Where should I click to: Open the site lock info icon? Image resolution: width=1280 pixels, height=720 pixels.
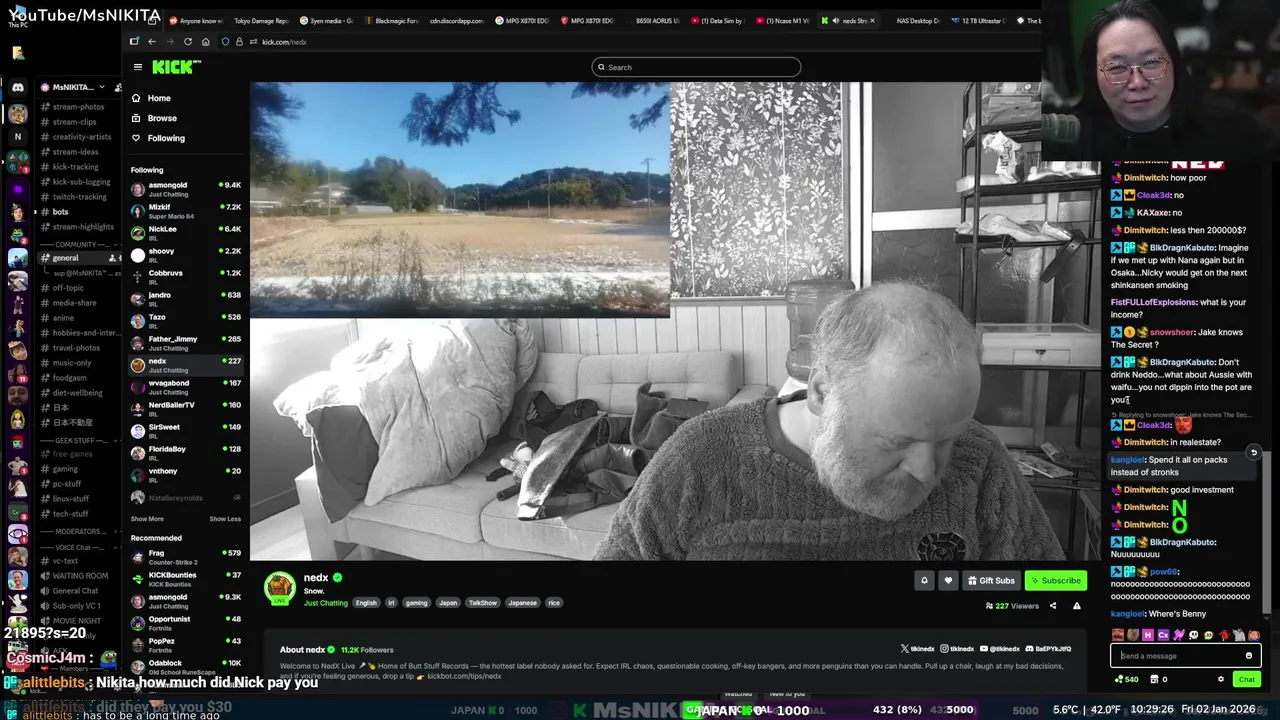[x=239, y=41]
